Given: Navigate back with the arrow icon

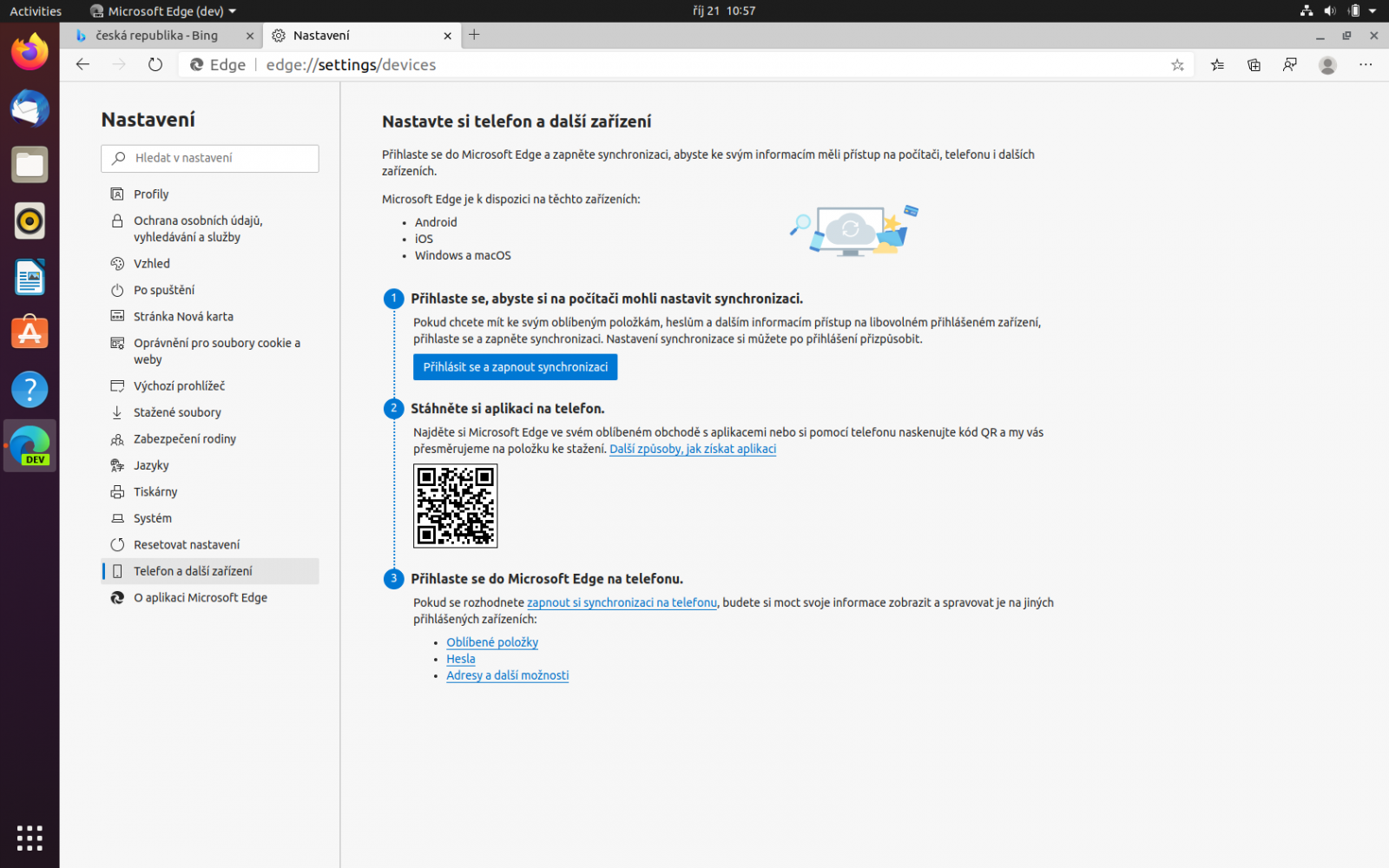Looking at the screenshot, I should (x=82, y=64).
